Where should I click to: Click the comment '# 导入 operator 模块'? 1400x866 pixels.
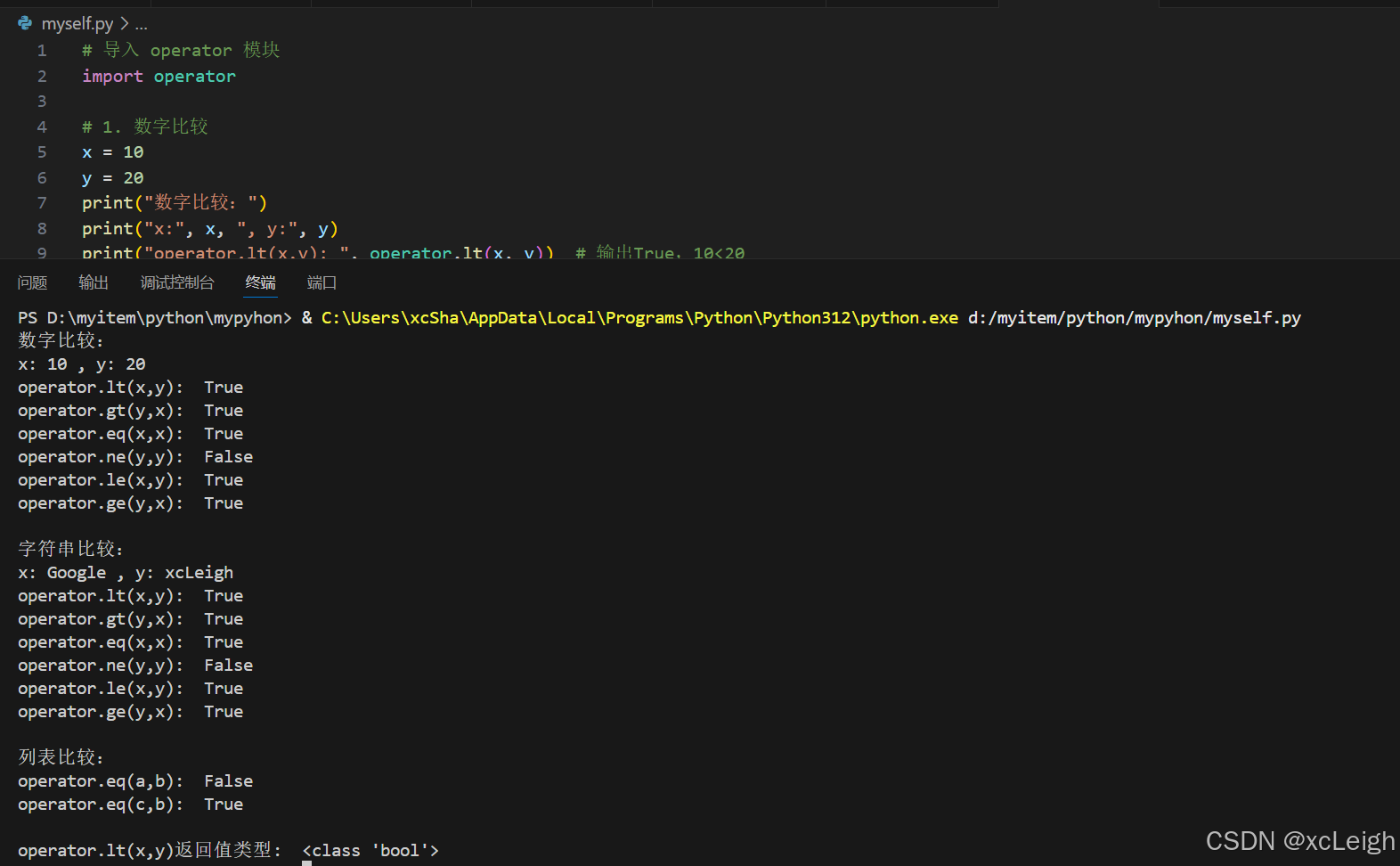(181, 51)
